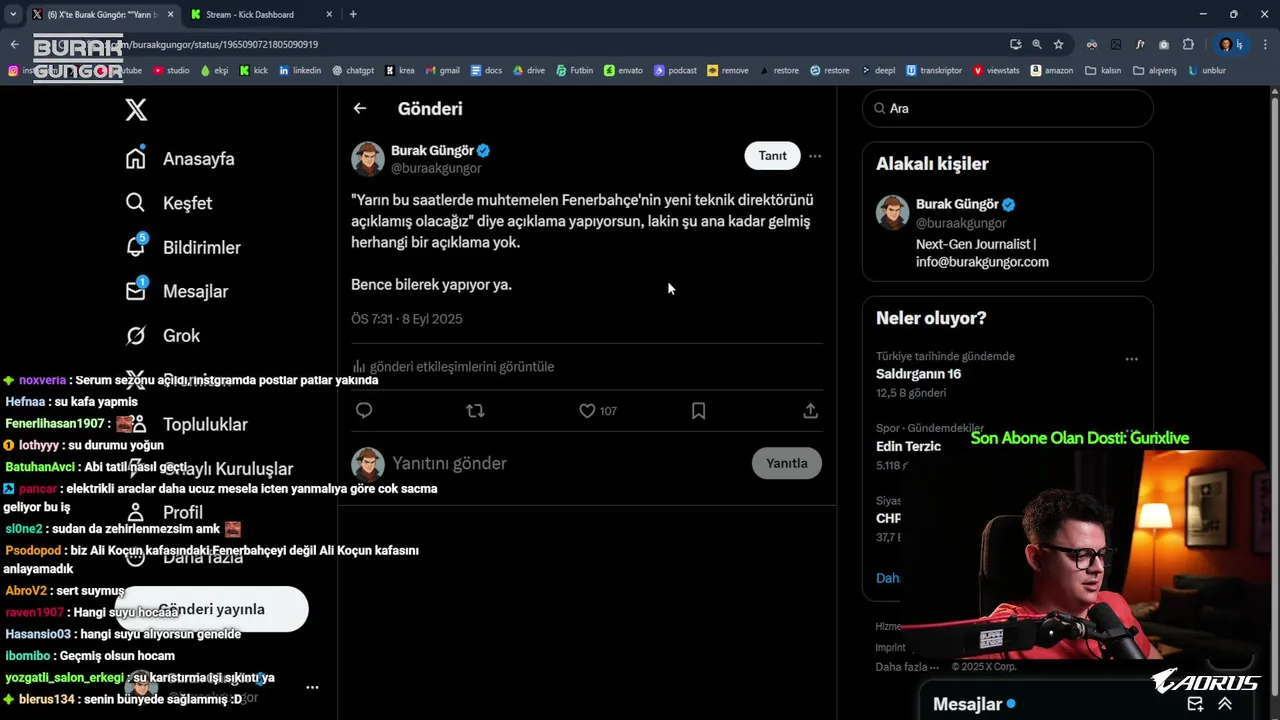Screen dimensions: 1280x720
Task: Open Profil in the sidebar
Action: coord(165,512)
